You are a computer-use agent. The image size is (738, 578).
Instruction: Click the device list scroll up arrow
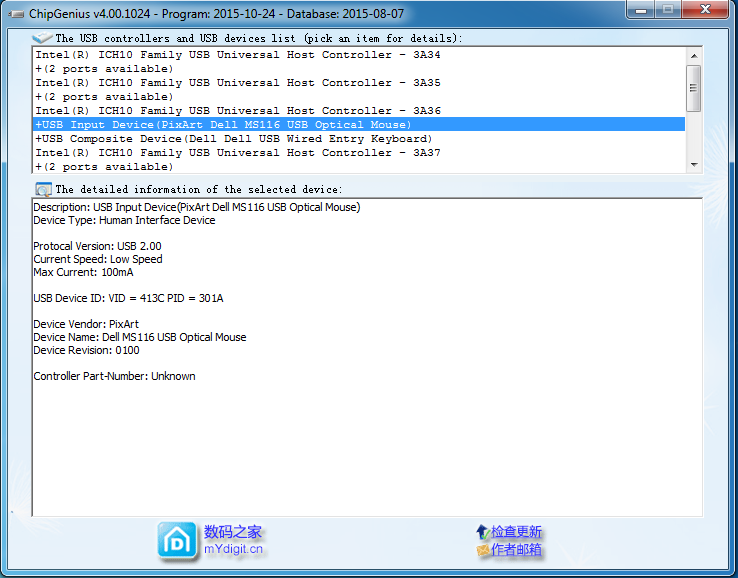694,56
